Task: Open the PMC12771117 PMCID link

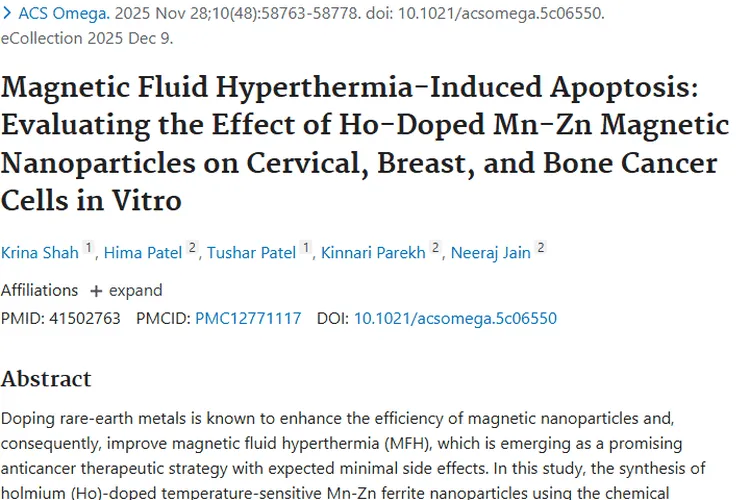Action: click(248, 318)
